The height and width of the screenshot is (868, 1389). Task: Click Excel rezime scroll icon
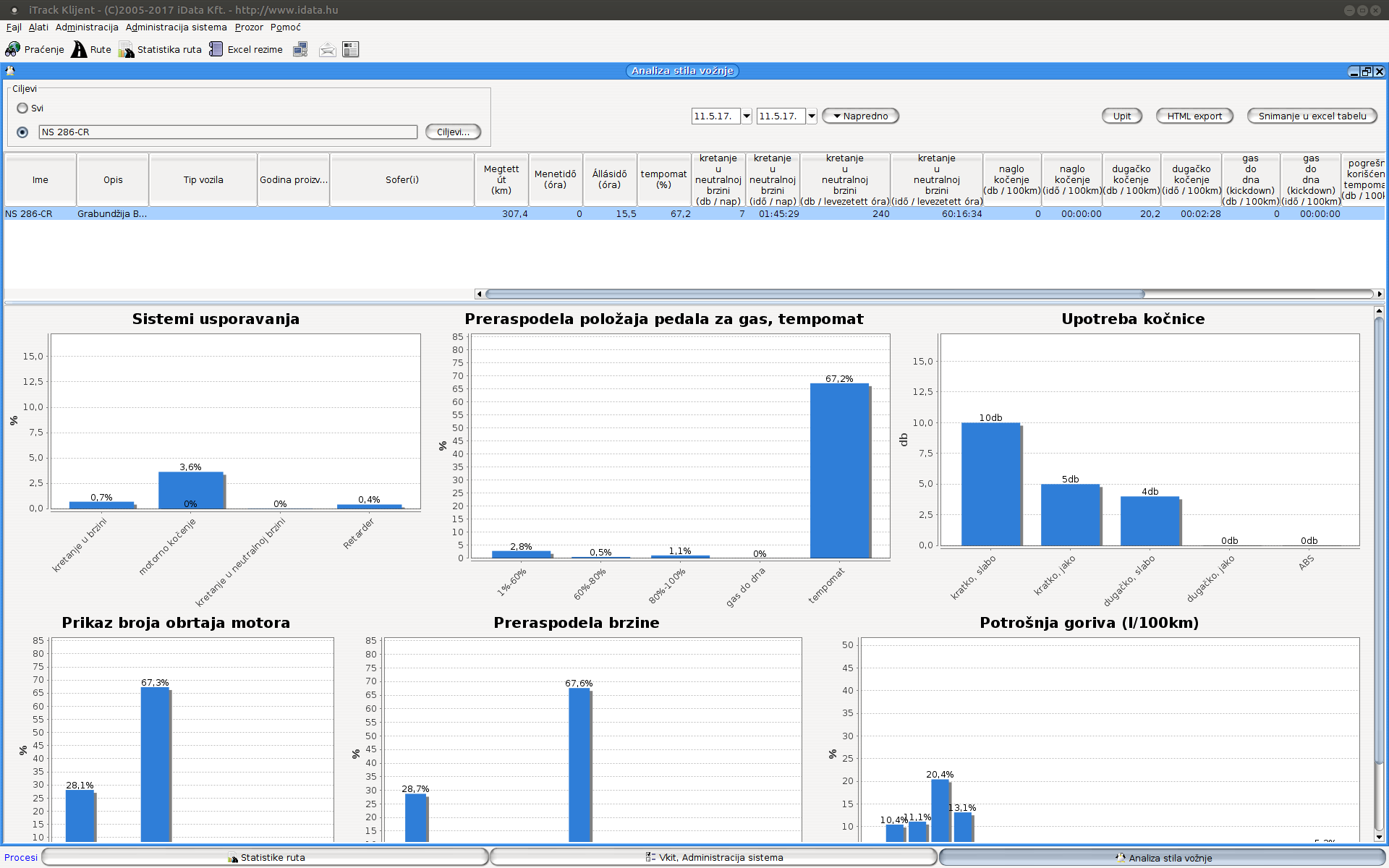(216, 49)
